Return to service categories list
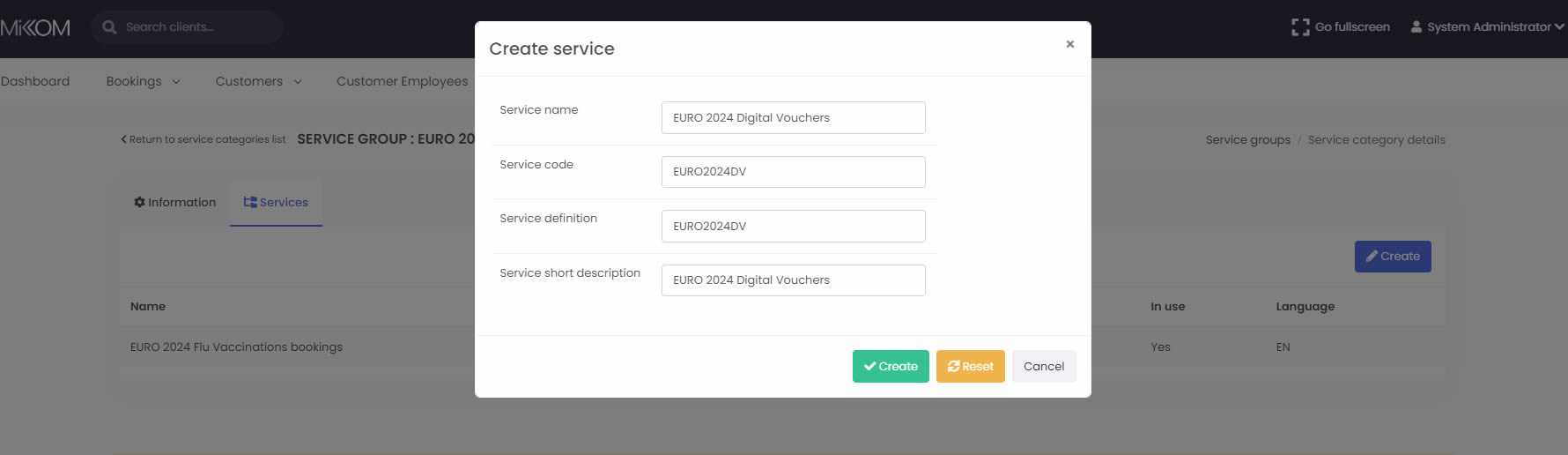 203,139
